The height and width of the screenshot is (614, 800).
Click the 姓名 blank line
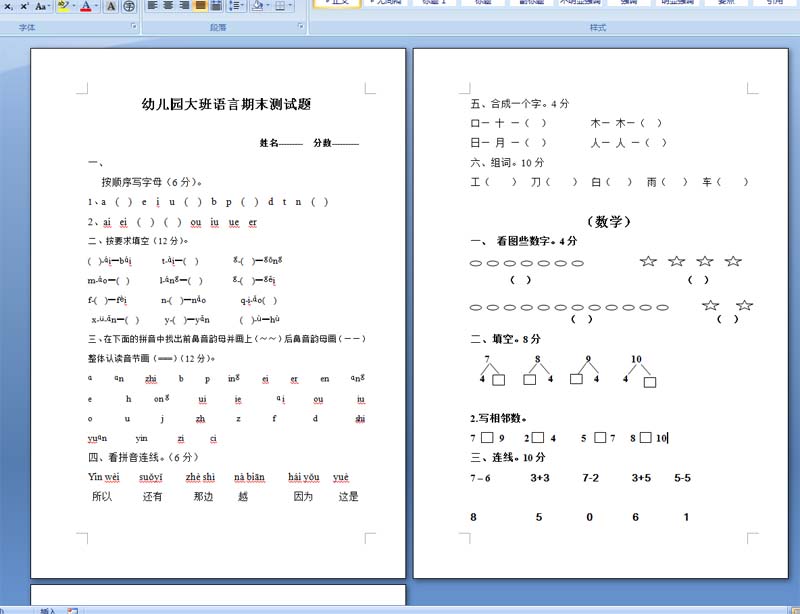(291, 143)
